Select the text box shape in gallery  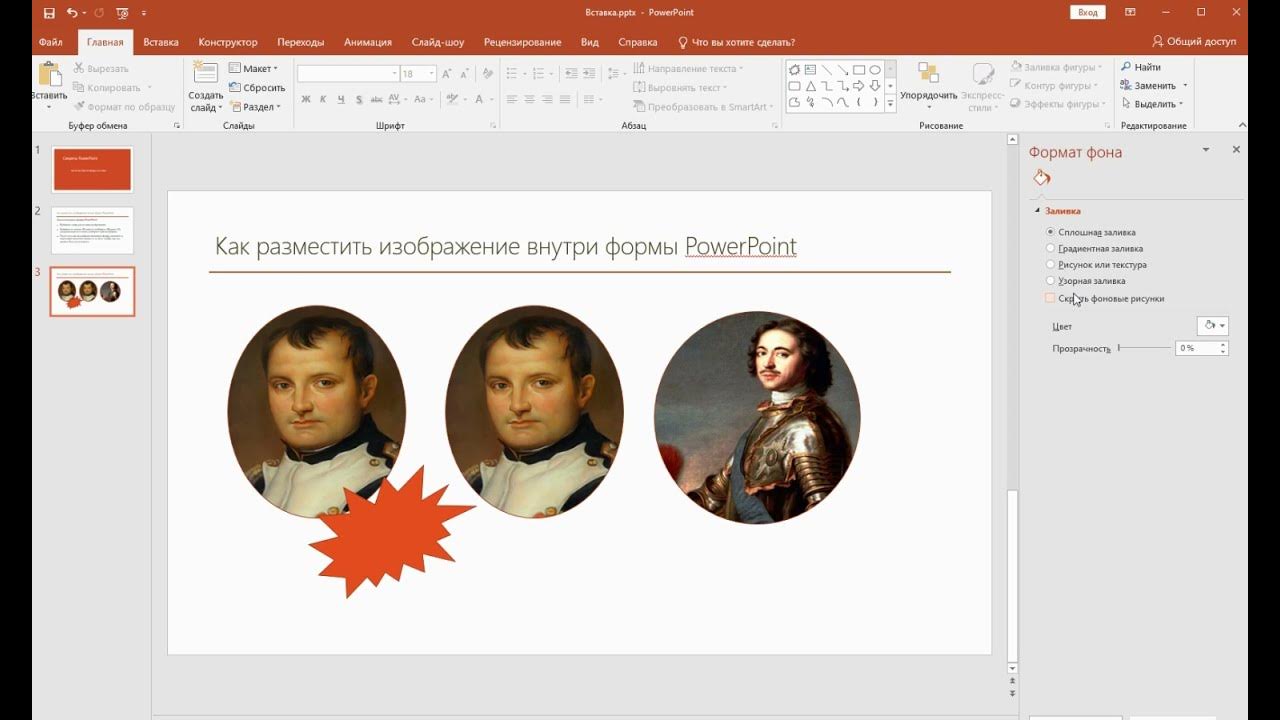811,70
